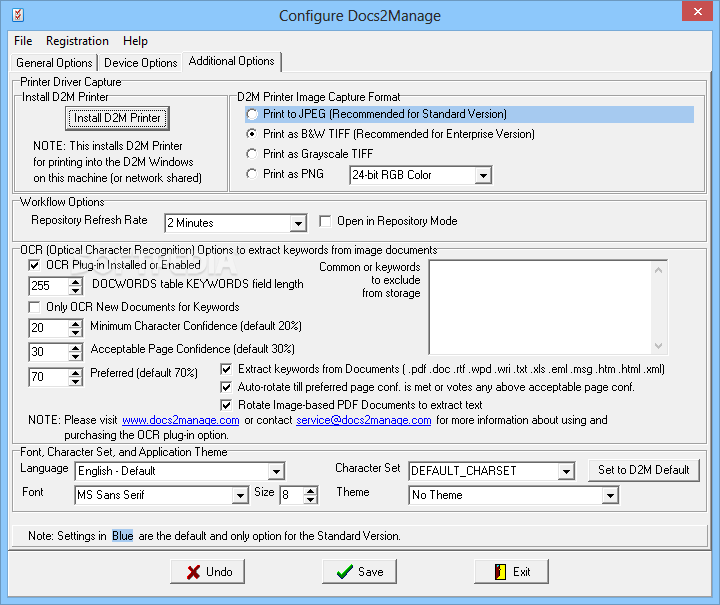Decrease font Size spinner
Viewport: 720px width, 605px height.
311,500
